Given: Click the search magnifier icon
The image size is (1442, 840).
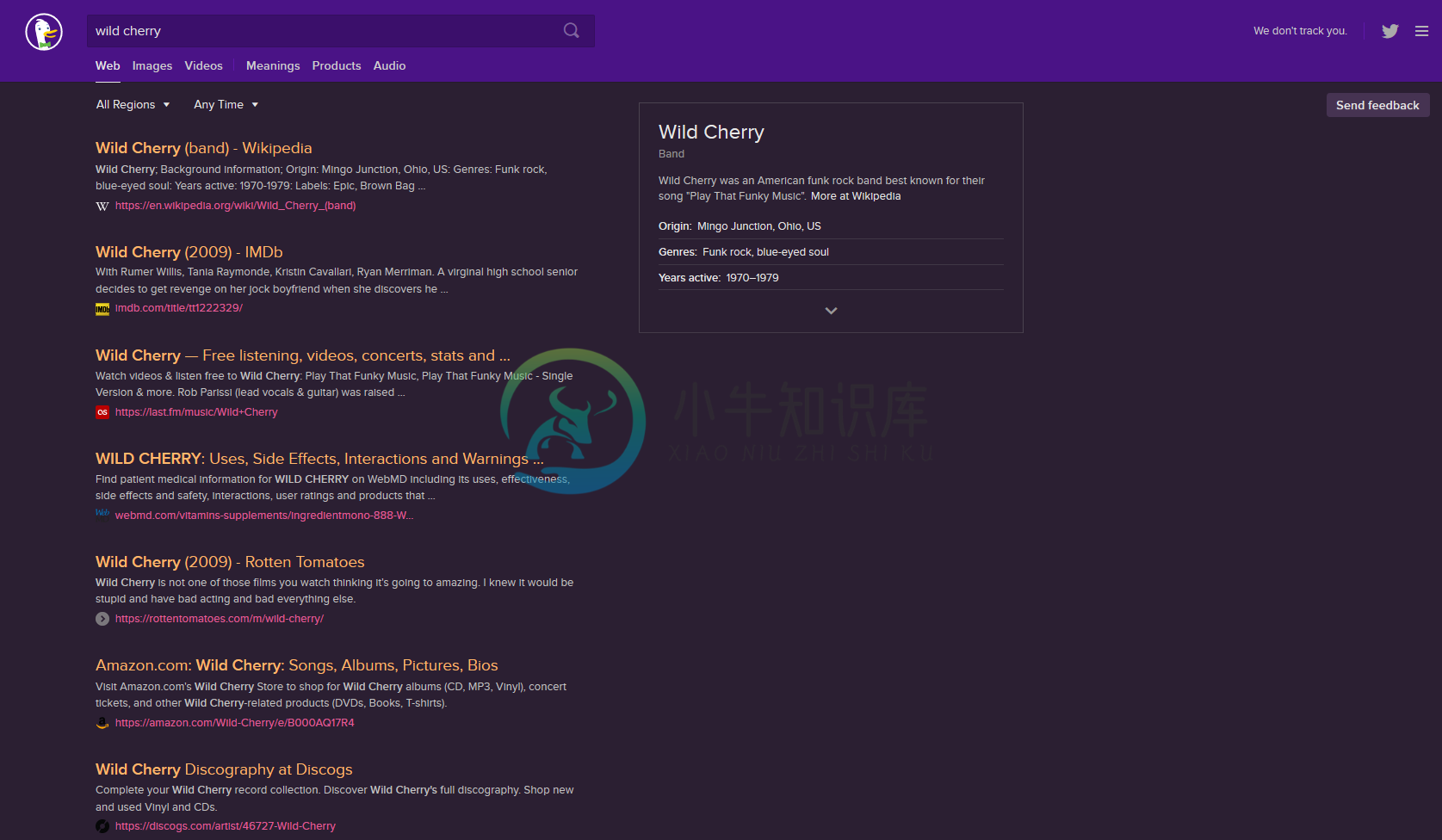Looking at the screenshot, I should [x=571, y=31].
